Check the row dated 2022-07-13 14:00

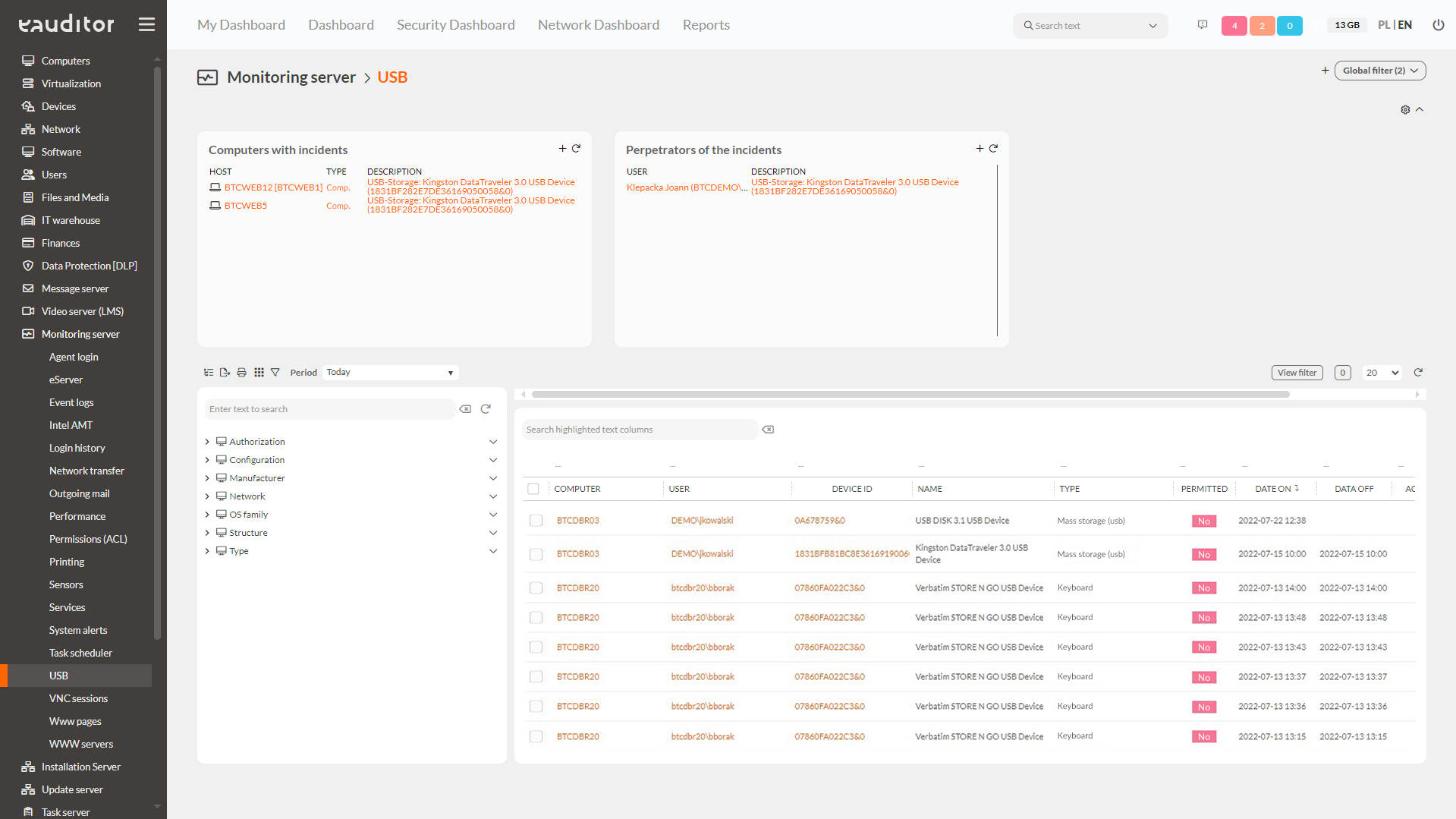pos(536,588)
